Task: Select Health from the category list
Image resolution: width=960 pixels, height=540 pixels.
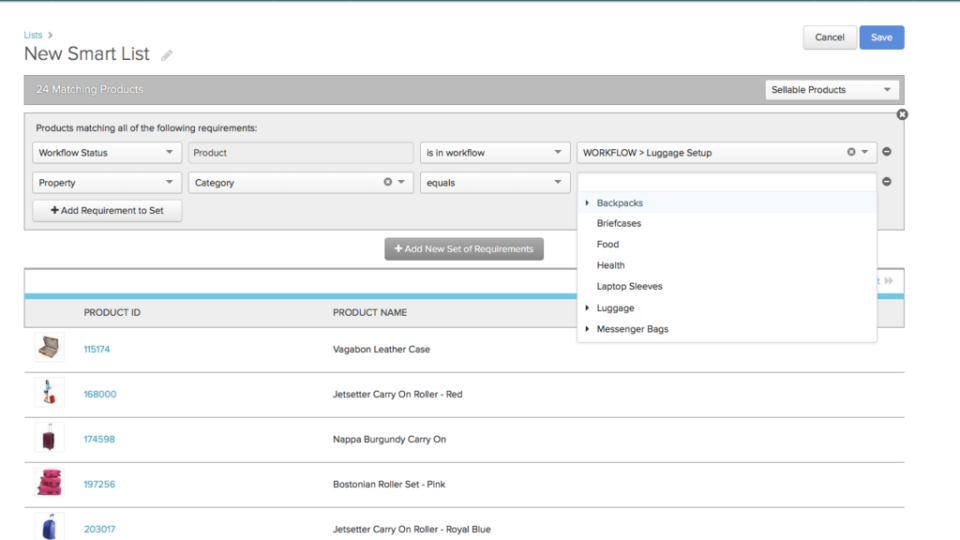Action: [x=610, y=265]
